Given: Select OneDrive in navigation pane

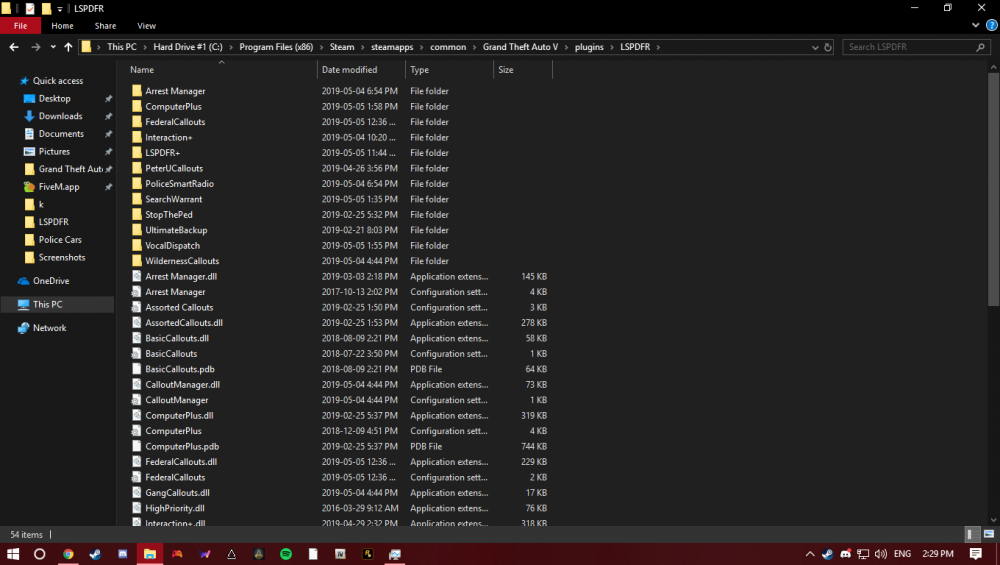Looking at the screenshot, I should coord(50,281).
